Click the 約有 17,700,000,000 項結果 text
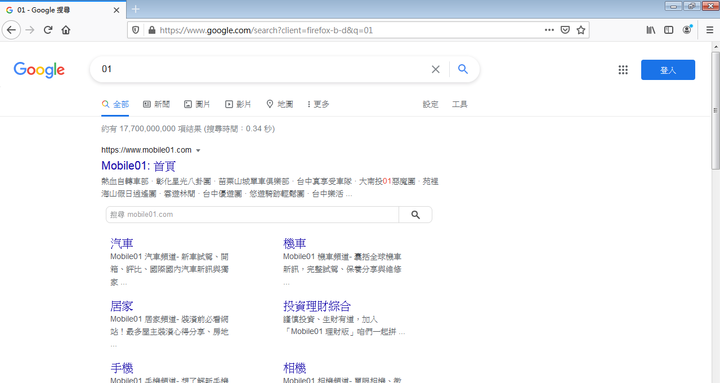 point(151,129)
